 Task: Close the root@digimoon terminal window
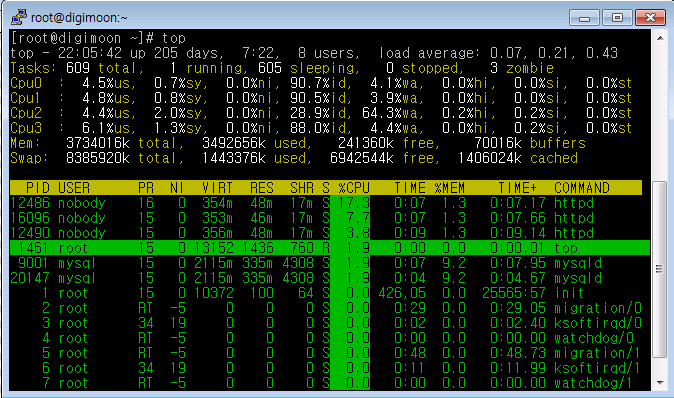tap(650, 18)
